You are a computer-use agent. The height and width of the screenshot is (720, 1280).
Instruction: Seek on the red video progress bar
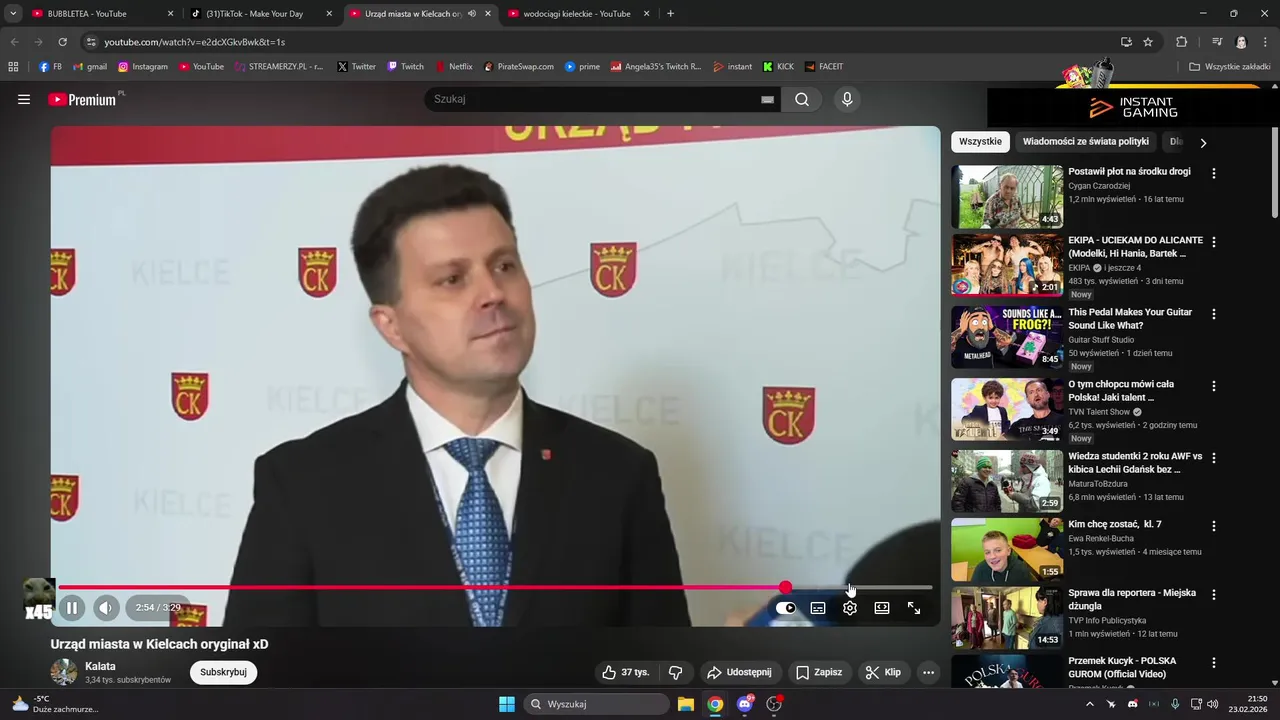[x=495, y=588]
